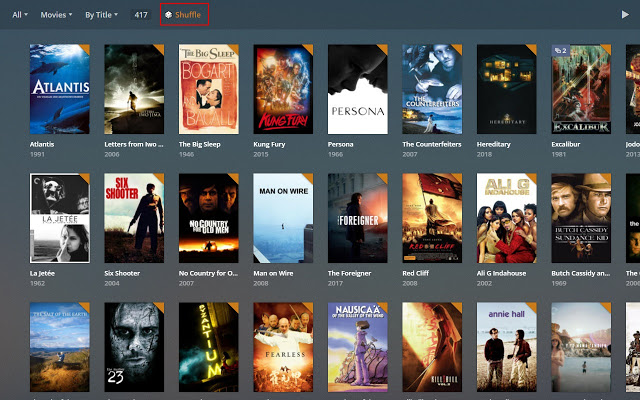Click the Shuffle button label
This screenshot has height=400, width=640.
pyautogui.click(x=188, y=15)
